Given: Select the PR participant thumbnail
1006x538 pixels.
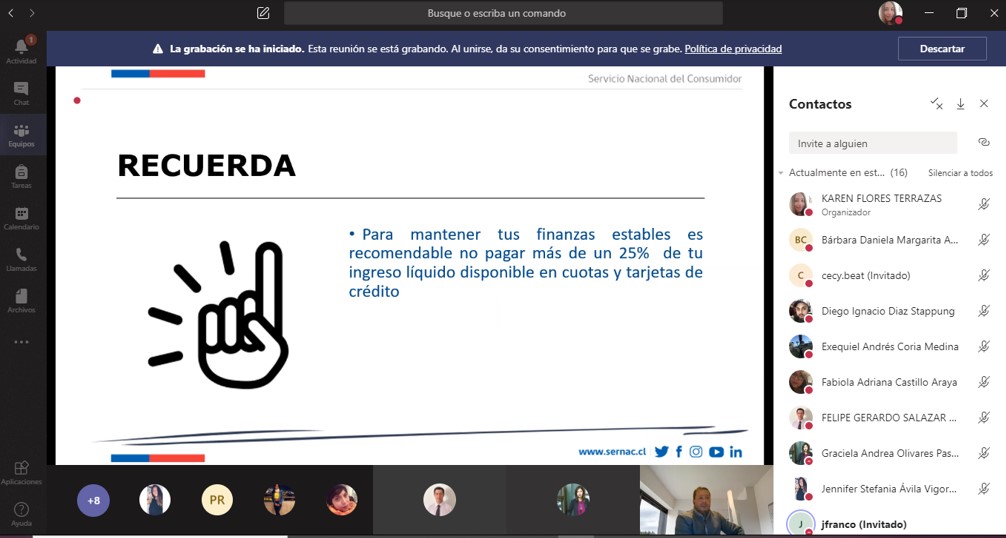Looking at the screenshot, I should (x=217, y=500).
